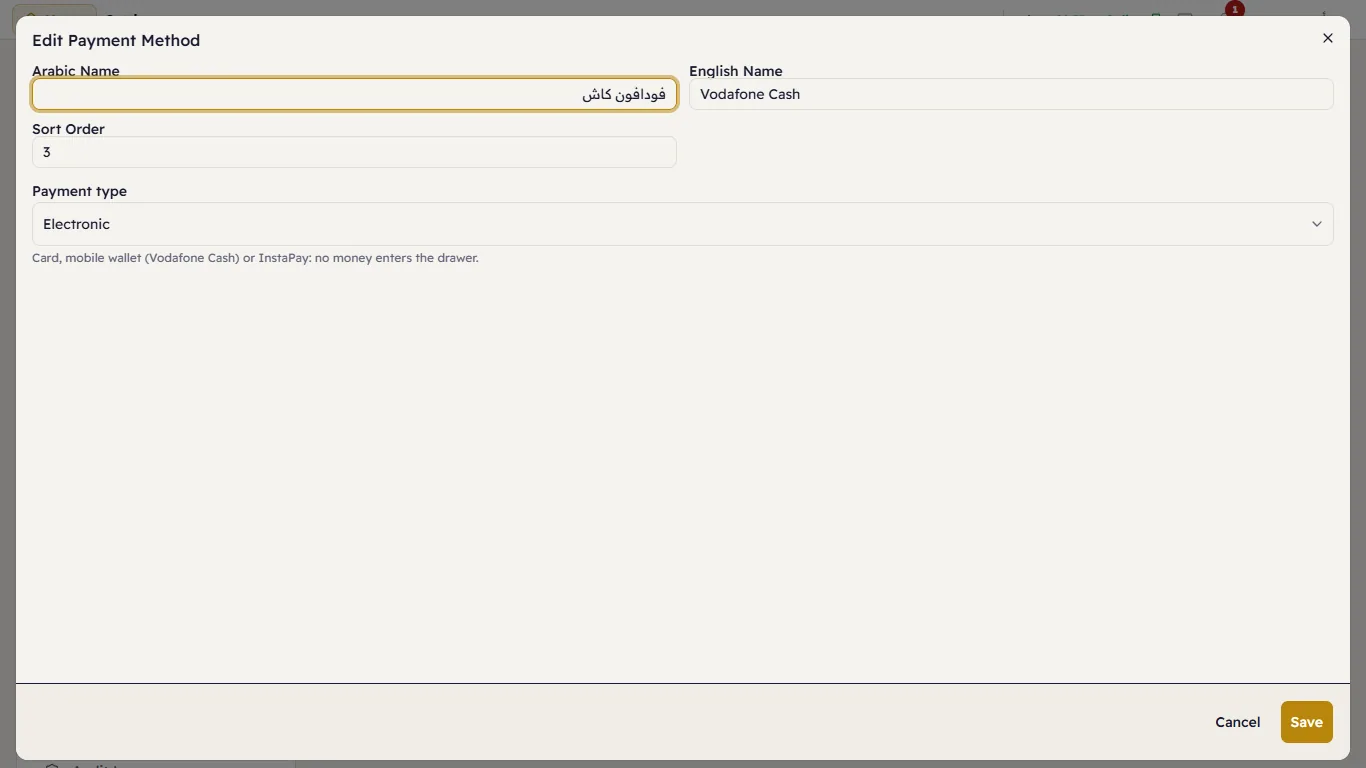Expand the chevron arrow on Payment type
The width and height of the screenshot is (1366, 768).
click(1317, 224)
